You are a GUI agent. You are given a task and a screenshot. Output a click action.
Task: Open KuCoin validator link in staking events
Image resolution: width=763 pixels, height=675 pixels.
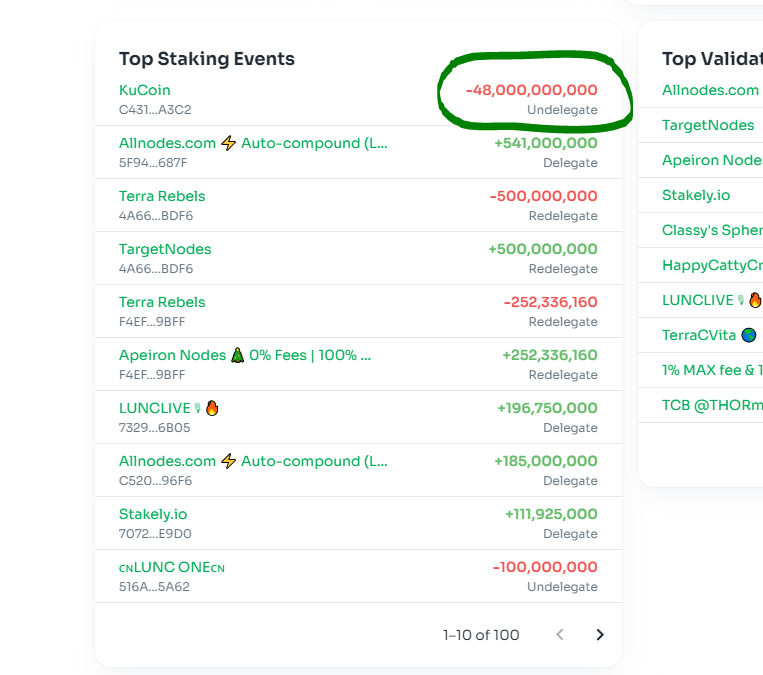[x=145, y=90]
